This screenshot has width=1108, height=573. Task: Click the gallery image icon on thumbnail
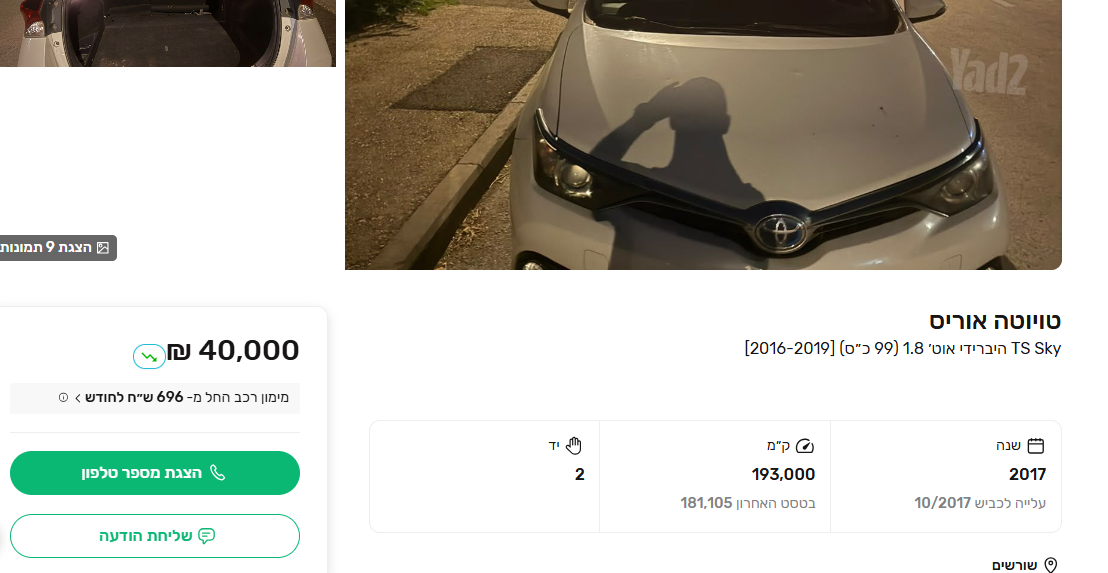click(x=103, y=247)
